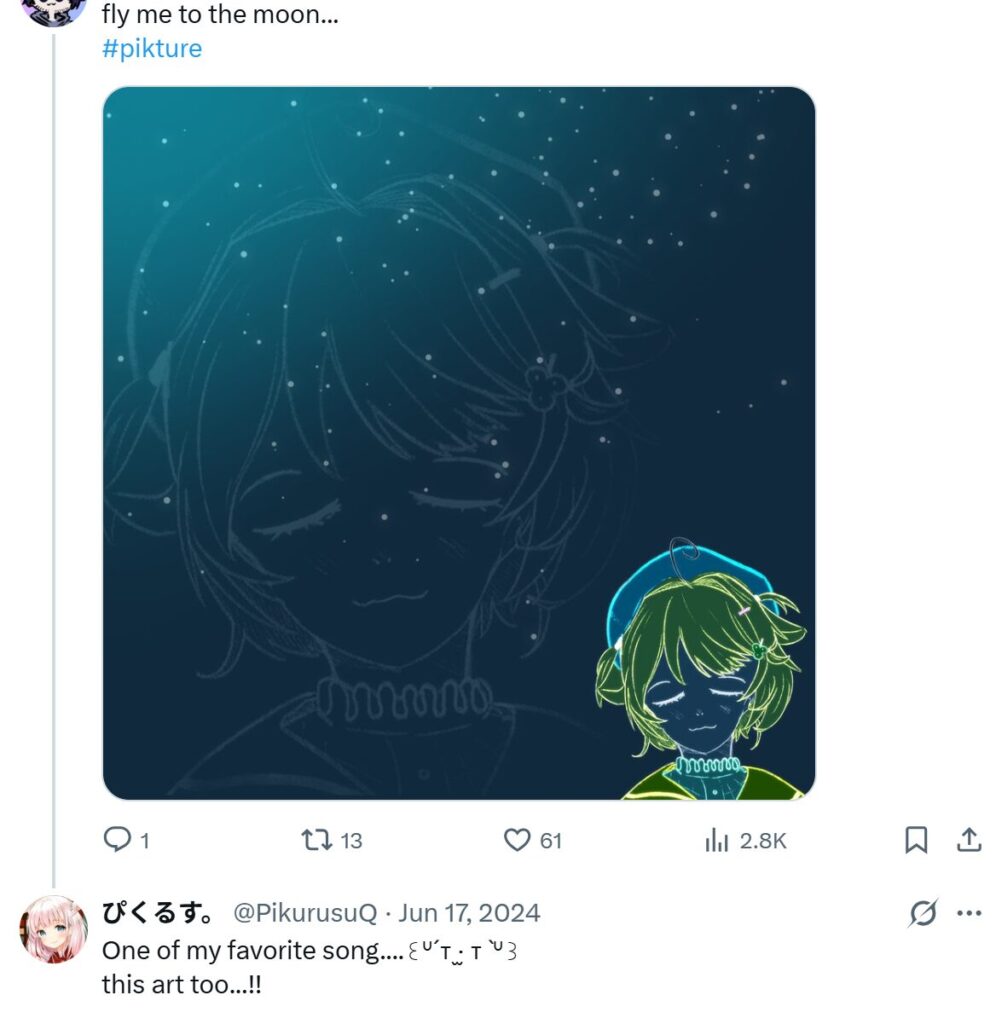Click the reply speech bubble icon
996x1024 pixels.
pyautogui.click(x=118, y=840)
